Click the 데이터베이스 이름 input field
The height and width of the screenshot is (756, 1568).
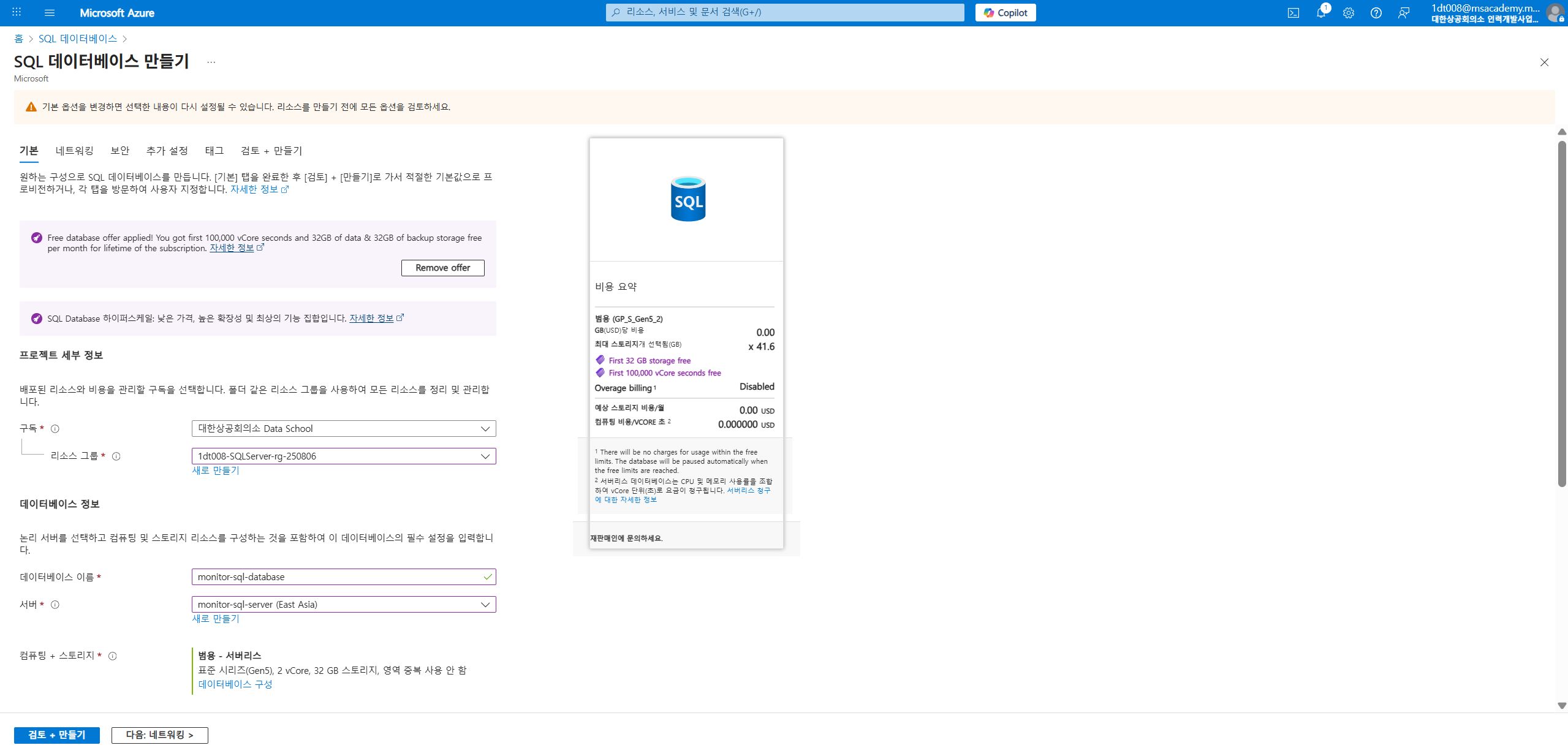coord(337,577)
